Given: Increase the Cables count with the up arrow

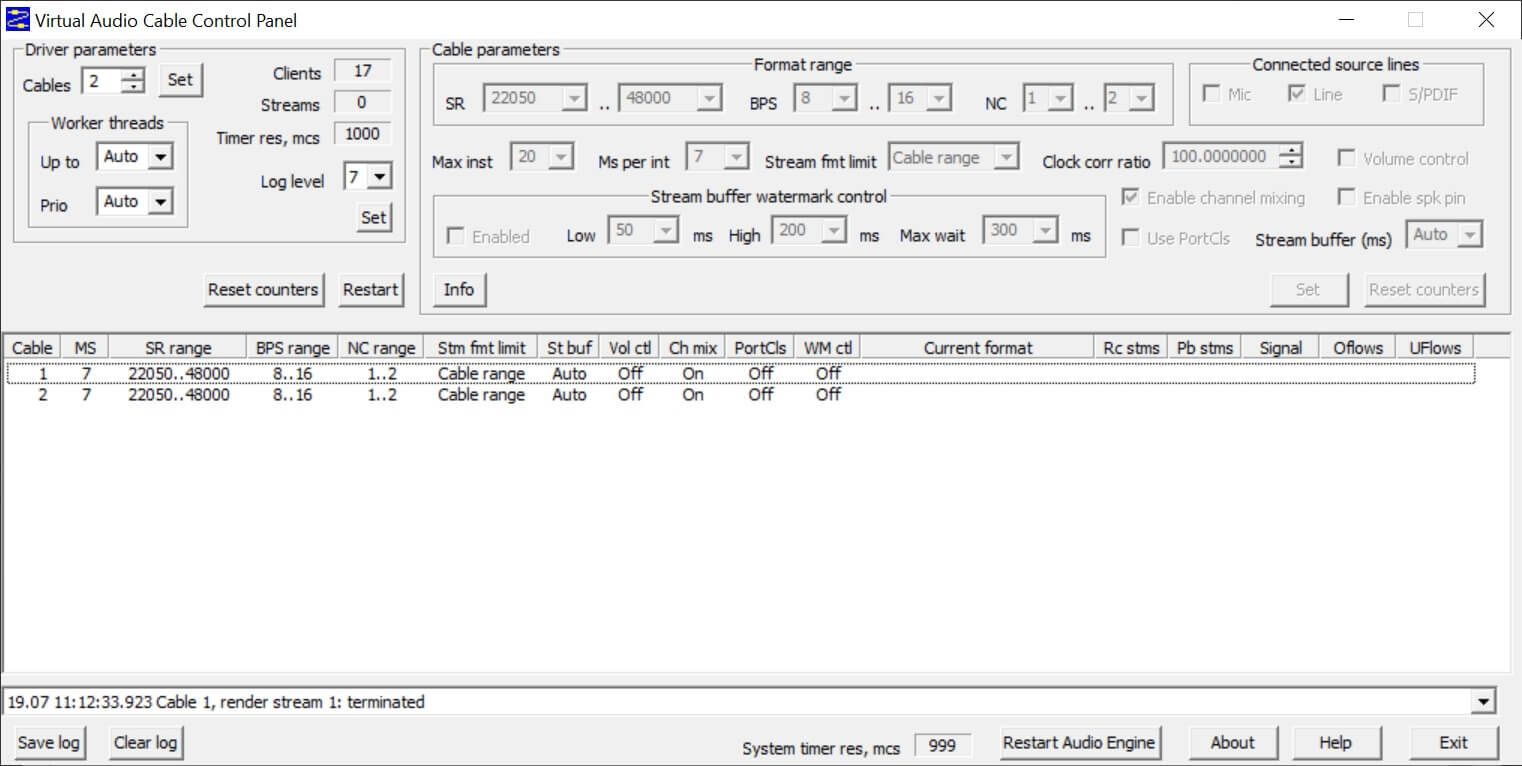Looking at the screenshot, I should [x=134, y=76].
